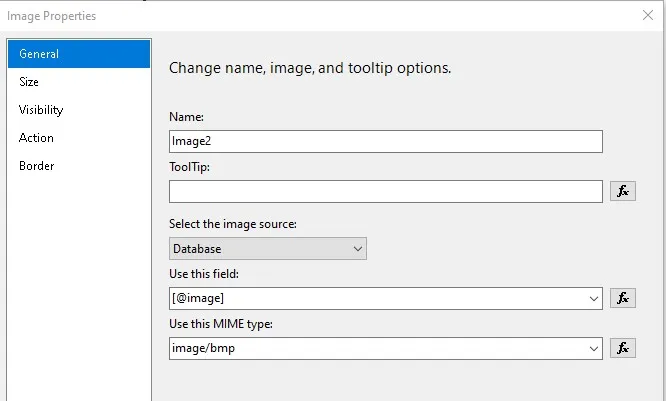Screen dimensions: 666x401
Task: Click the 'Change name, image, and tooltip options' heading
Action: [310, 69]
